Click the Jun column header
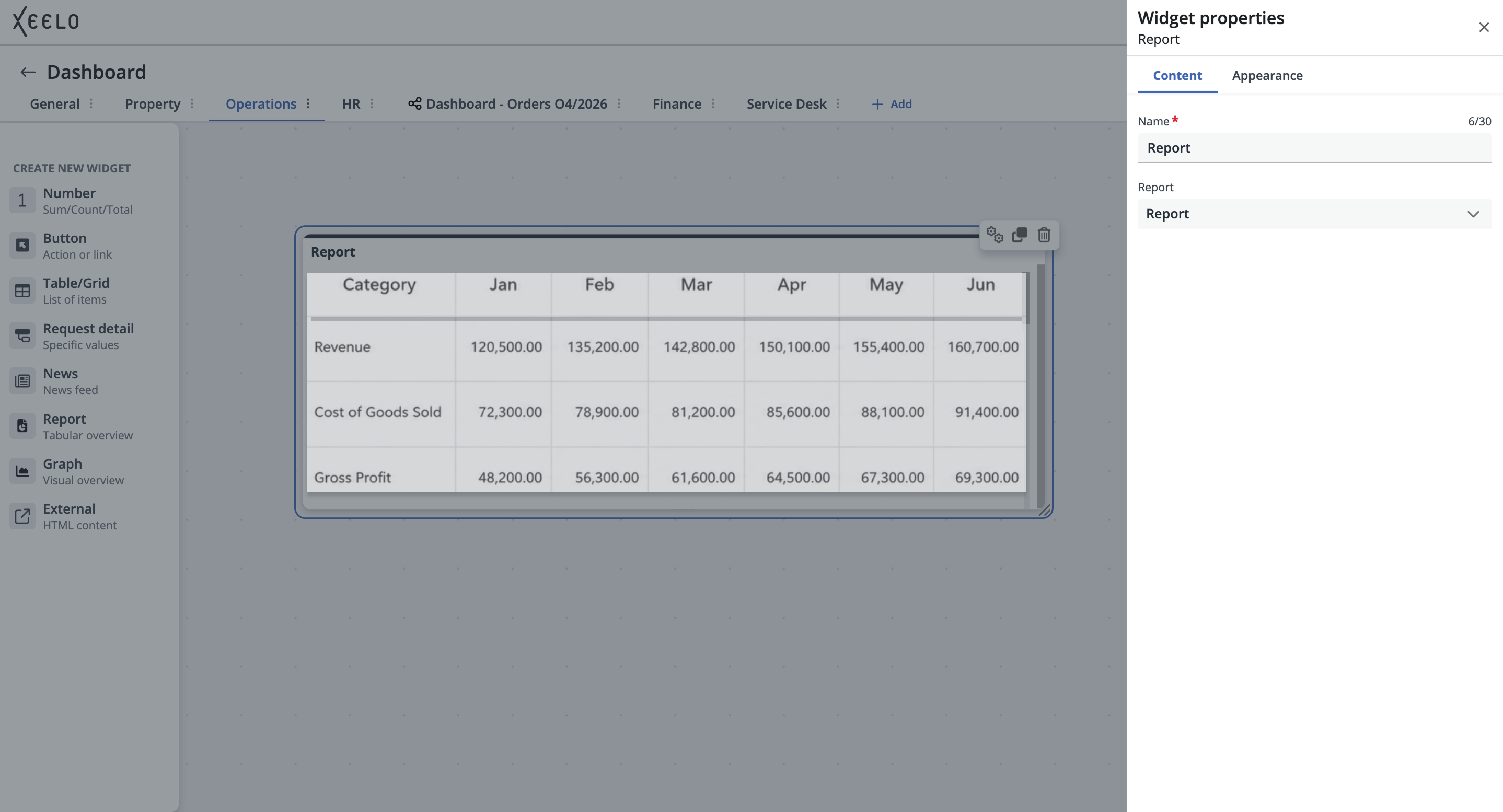The width and height of the screenshot is (1503, 812). [x=980, y=285]
